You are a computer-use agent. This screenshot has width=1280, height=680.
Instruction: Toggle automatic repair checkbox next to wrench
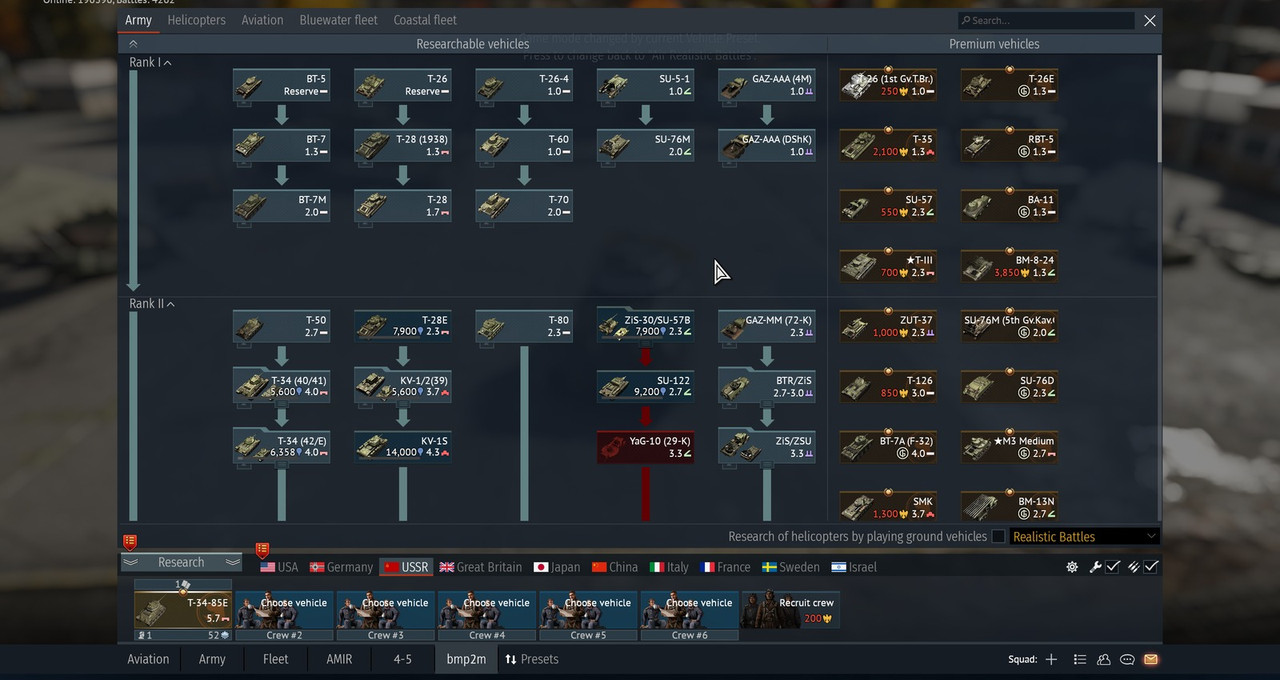tap(1113, 567)
